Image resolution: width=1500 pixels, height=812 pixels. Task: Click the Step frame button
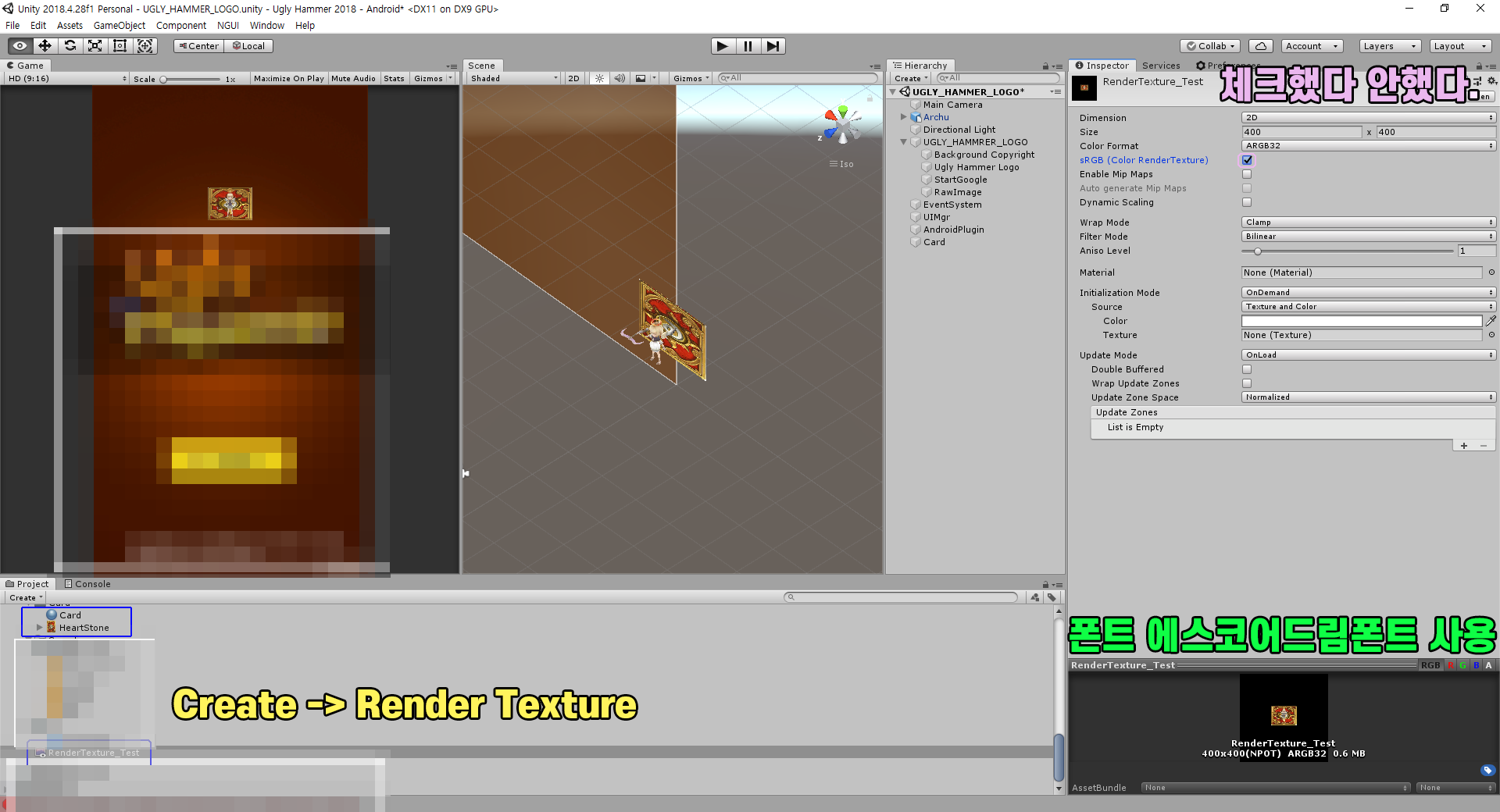(x=773, y=46)
